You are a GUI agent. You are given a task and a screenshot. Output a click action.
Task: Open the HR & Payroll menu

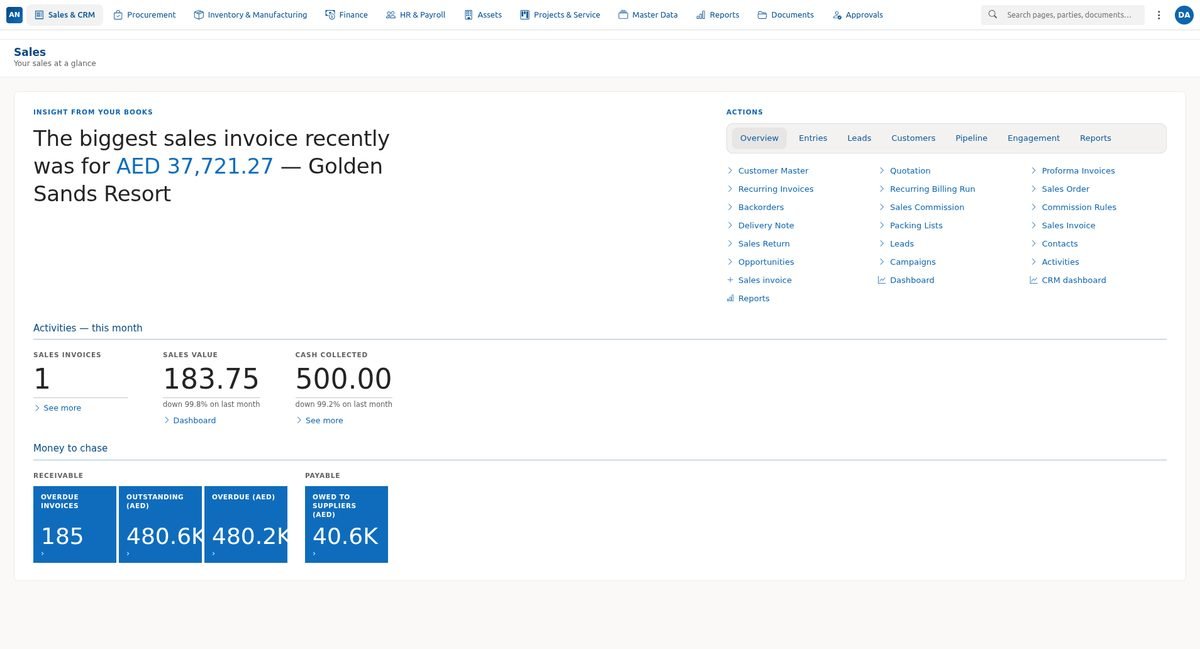point(416,15)
